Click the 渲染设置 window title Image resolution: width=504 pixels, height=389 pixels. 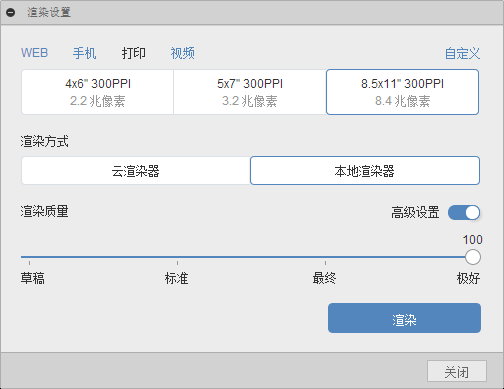(x=49, y=13)
